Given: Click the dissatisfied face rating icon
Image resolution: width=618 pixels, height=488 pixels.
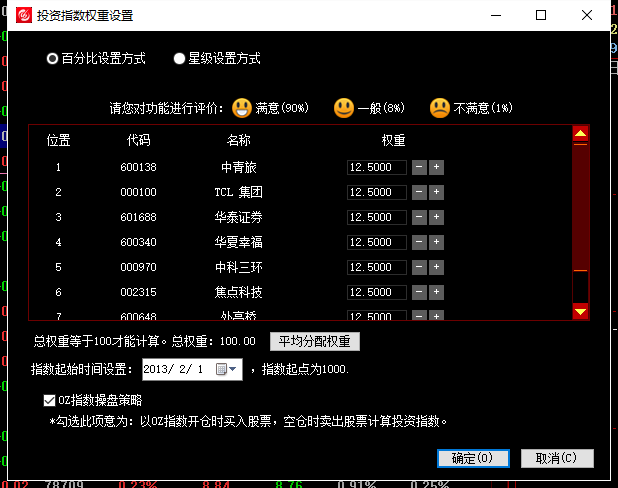Looking at the screenshot, I should 440,107.
